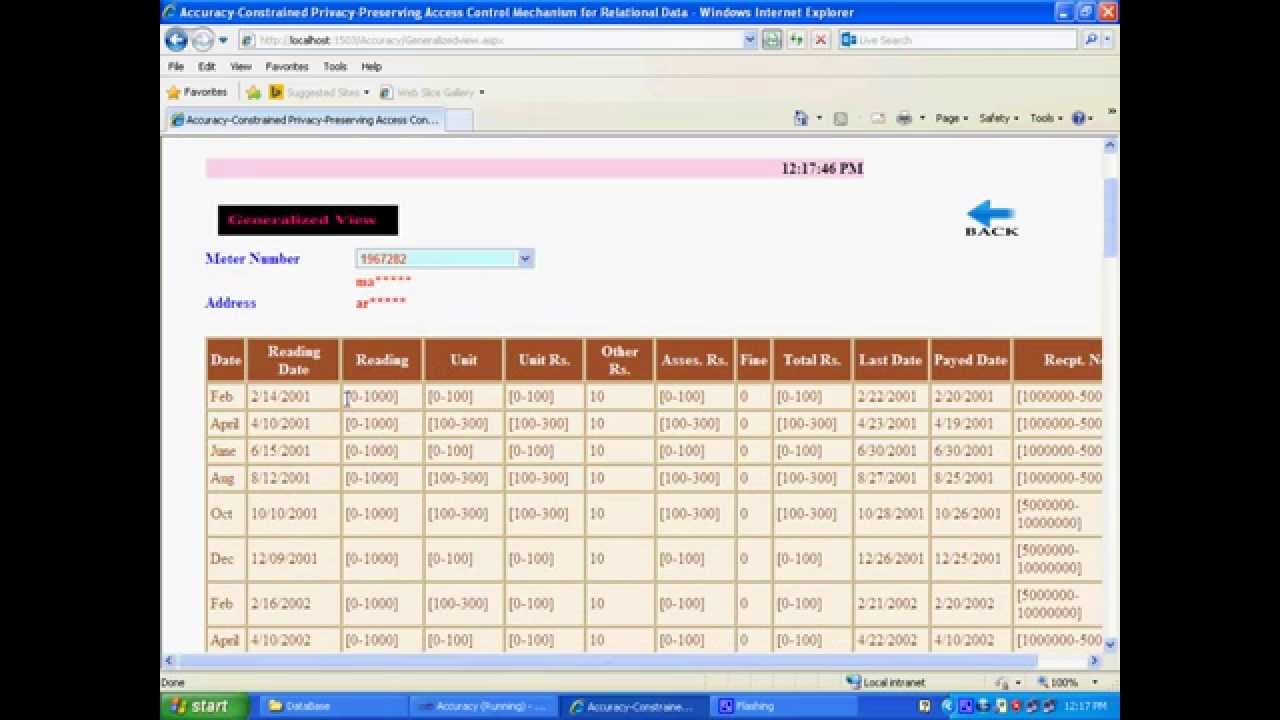This screenshot has height=720, width=1280.
Task: Click the Total Rs. column header
Action: (x=812, y=360)
